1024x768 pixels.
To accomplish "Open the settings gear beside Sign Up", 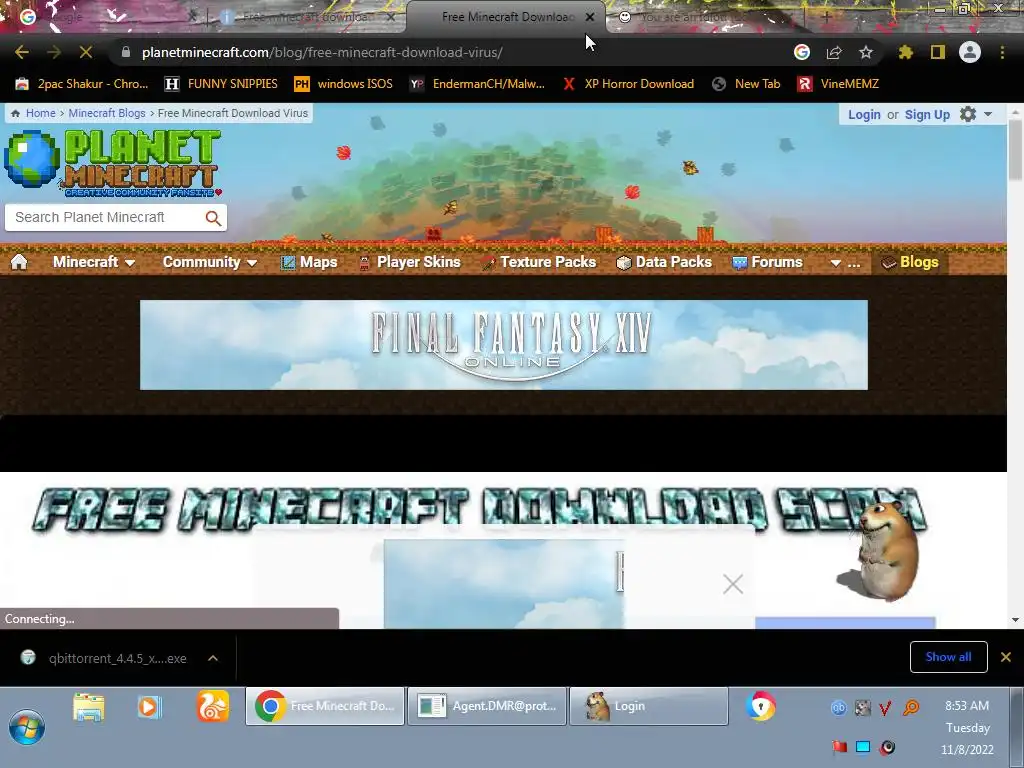I will (968, 114).
